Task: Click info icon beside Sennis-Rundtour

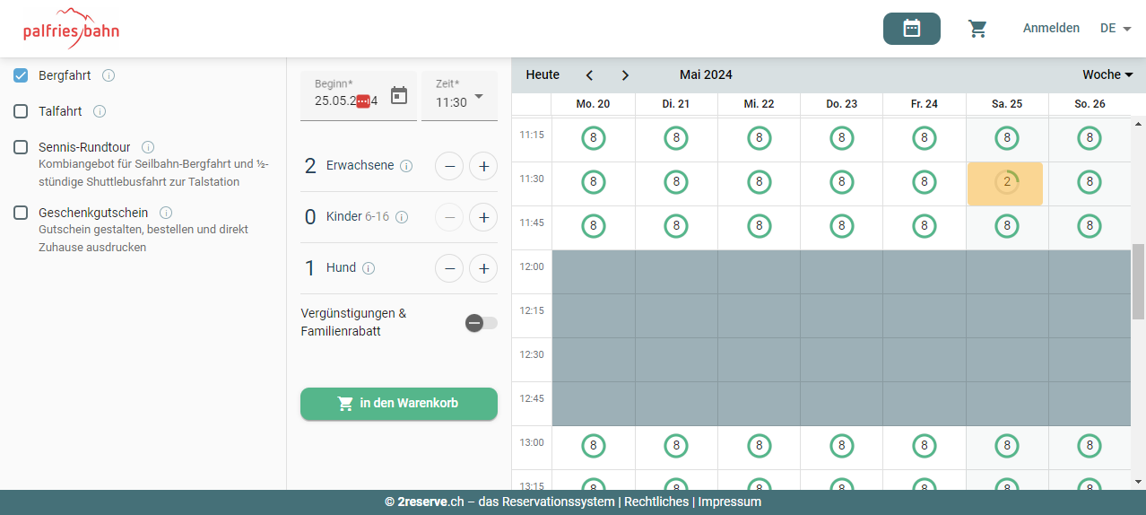Action: pyautogui.click(x=148, y=147)
